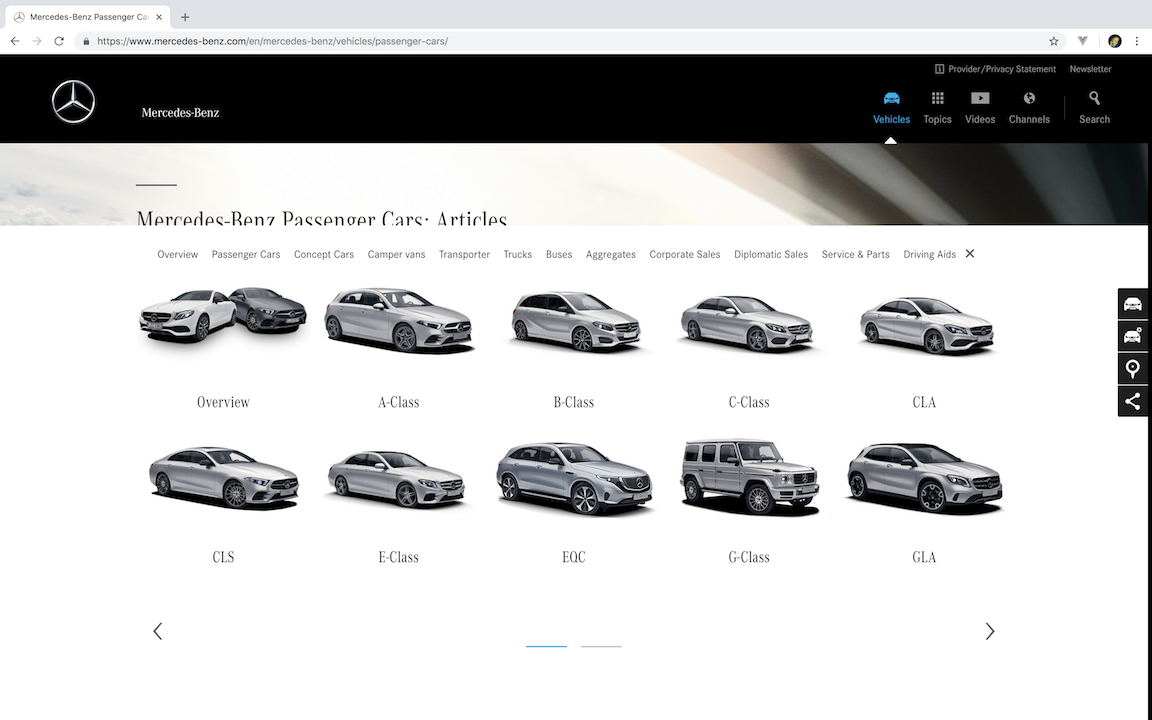Open the Topics grid icon

pyautogui.click(x=937, y=98)
